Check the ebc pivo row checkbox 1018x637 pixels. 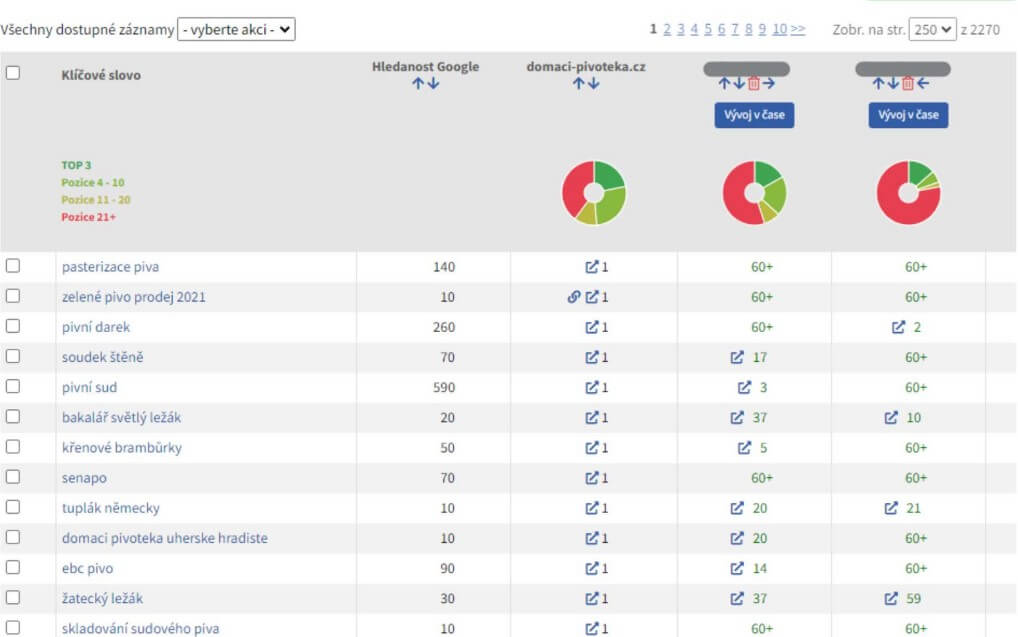13,567
